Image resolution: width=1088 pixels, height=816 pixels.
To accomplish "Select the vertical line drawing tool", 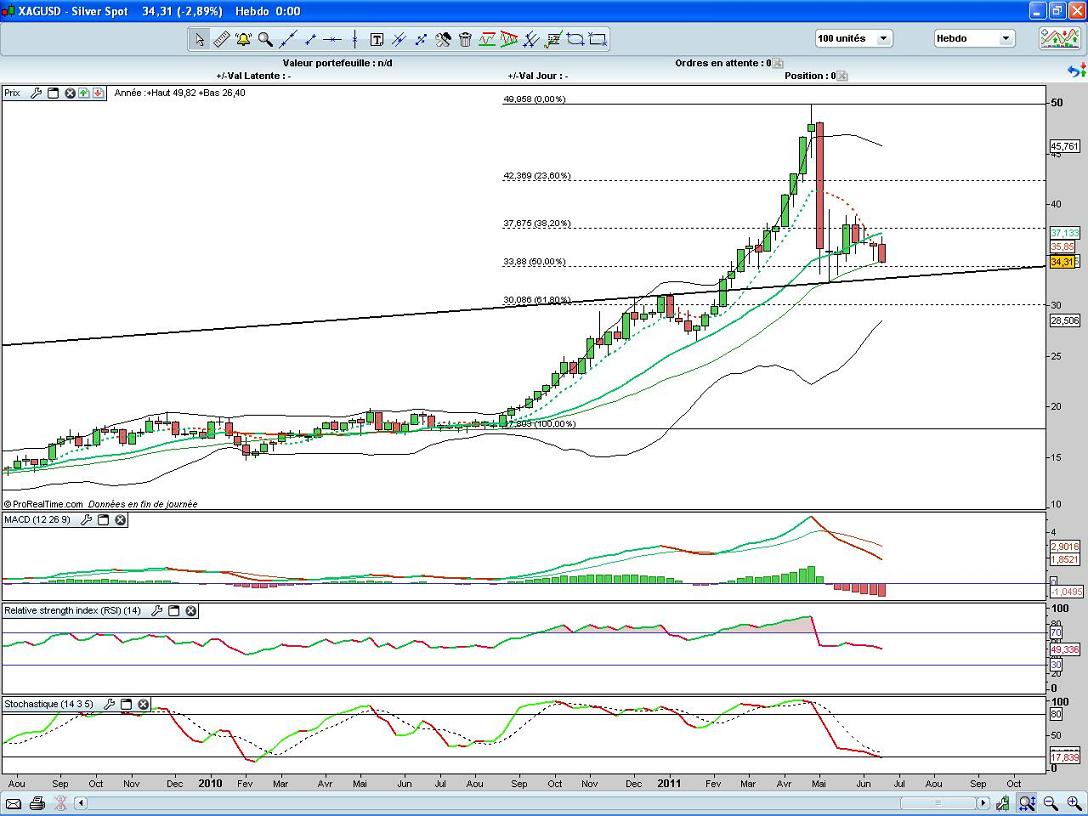I will coord(355,40).
